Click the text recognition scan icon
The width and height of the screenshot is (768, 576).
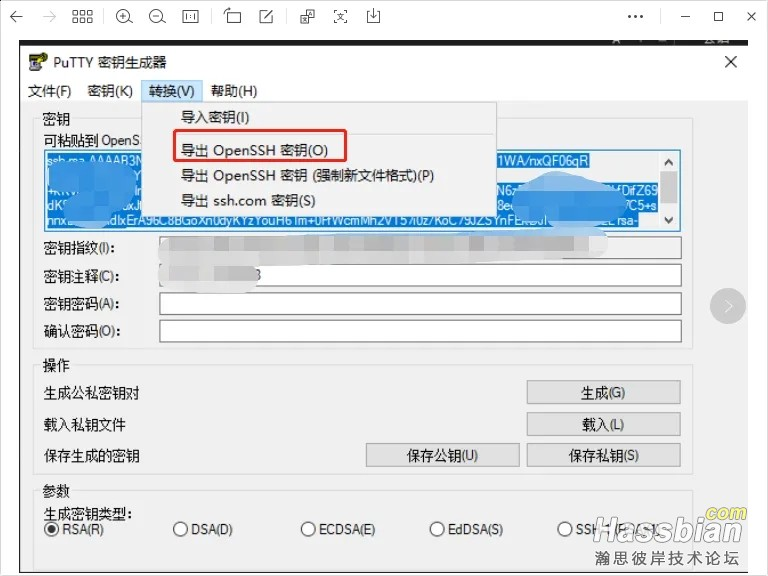pos(340,17)
